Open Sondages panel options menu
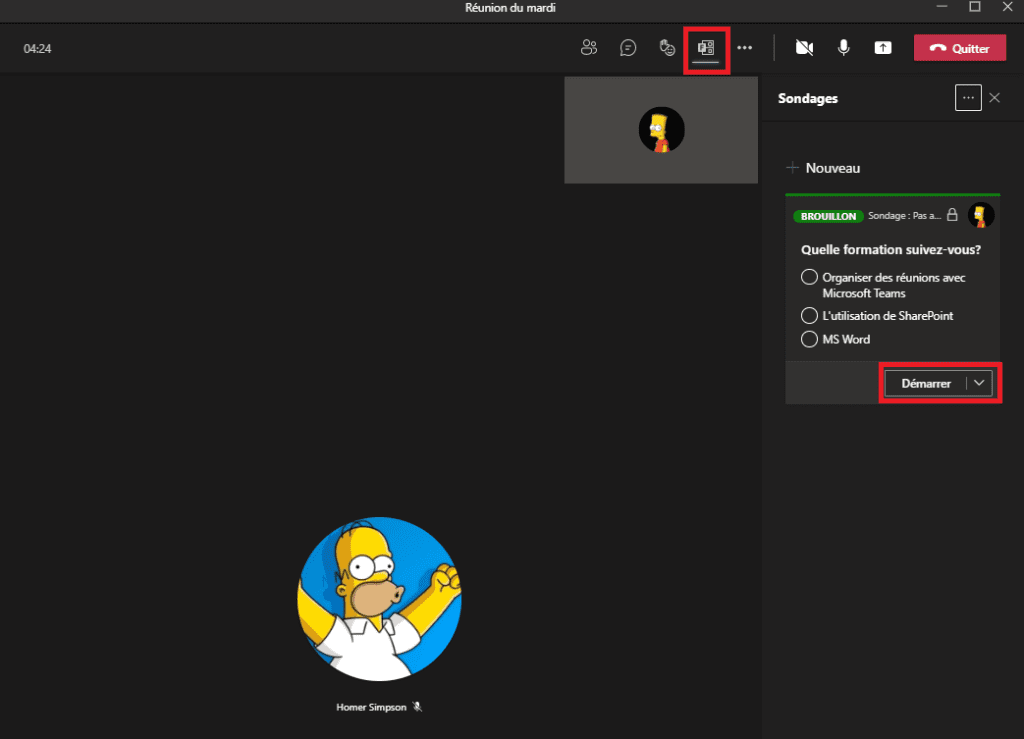 click(968, 98)
